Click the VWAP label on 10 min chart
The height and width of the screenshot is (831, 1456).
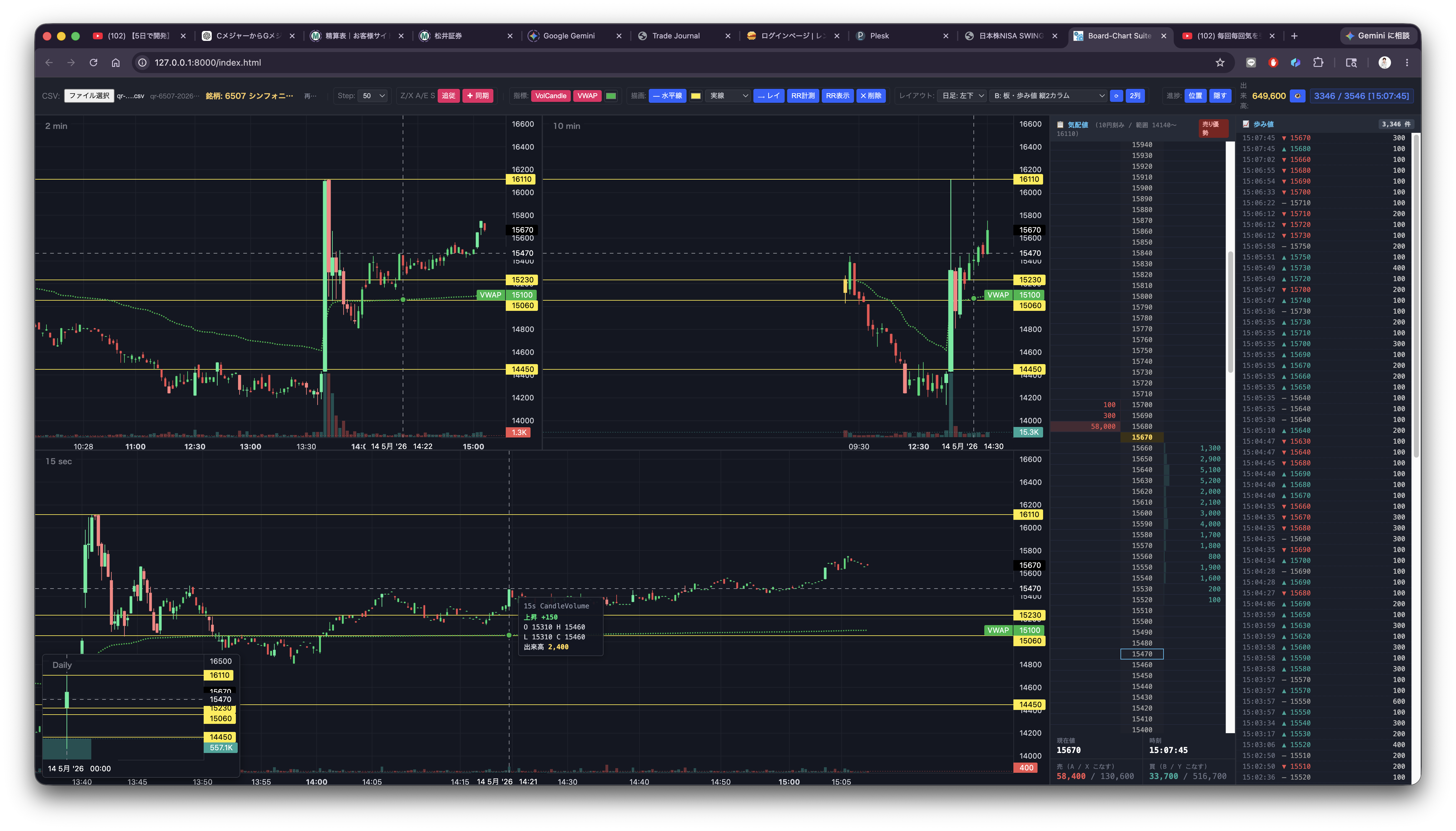click(998, 295)
